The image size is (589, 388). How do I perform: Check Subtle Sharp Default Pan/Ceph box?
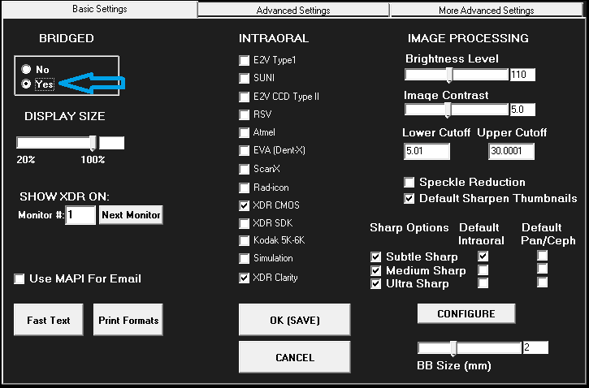[542, 256]
